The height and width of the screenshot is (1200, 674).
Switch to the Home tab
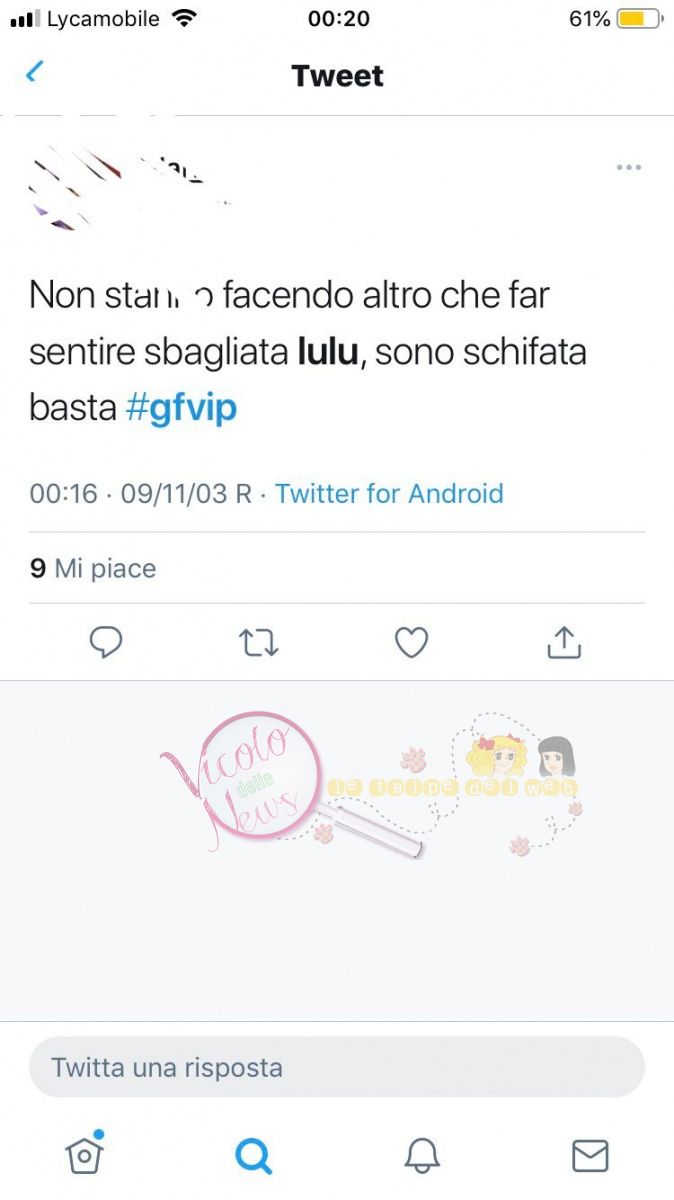pyautogui.click(x=85, y=1154)
